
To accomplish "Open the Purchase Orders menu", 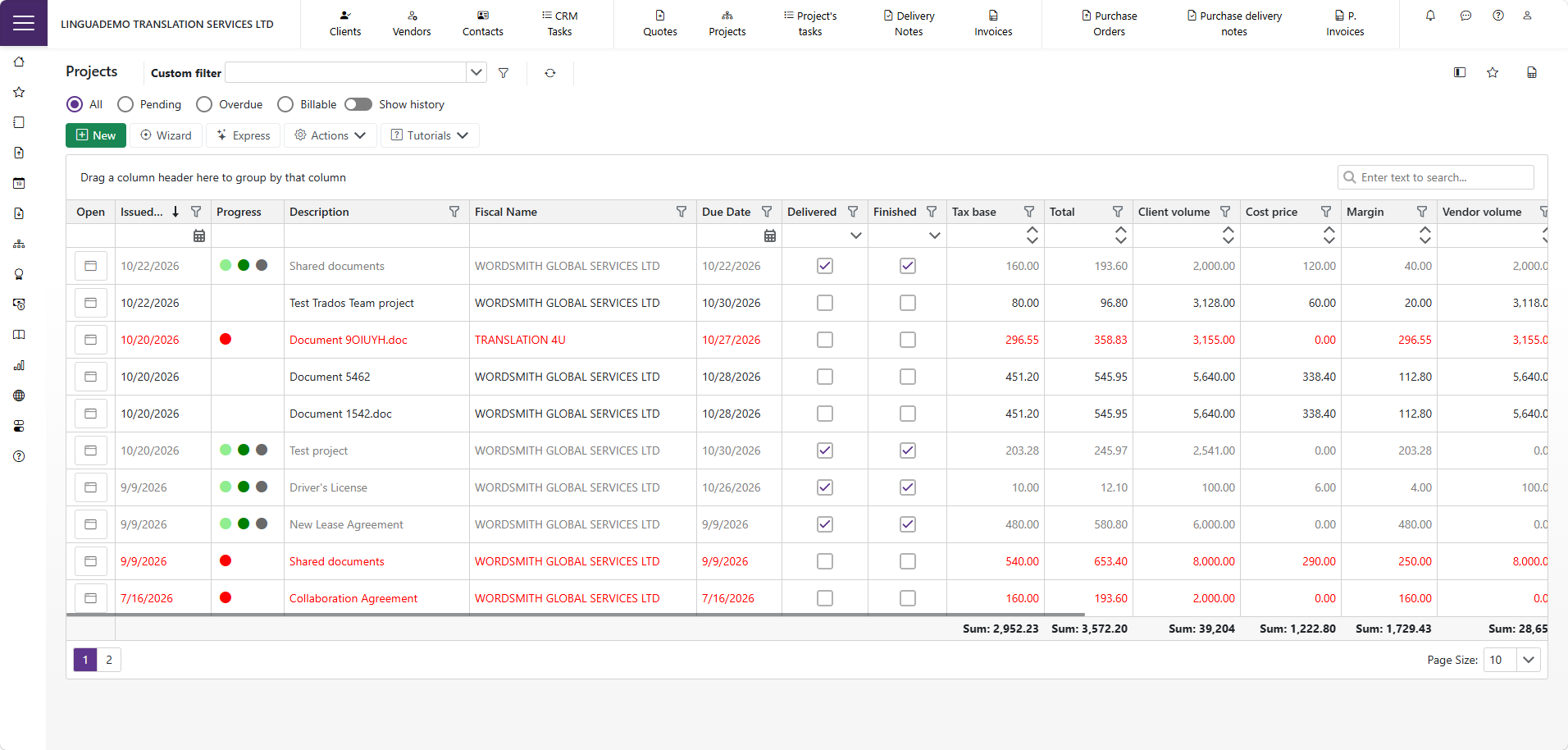I will click(x=1109, y=24).
